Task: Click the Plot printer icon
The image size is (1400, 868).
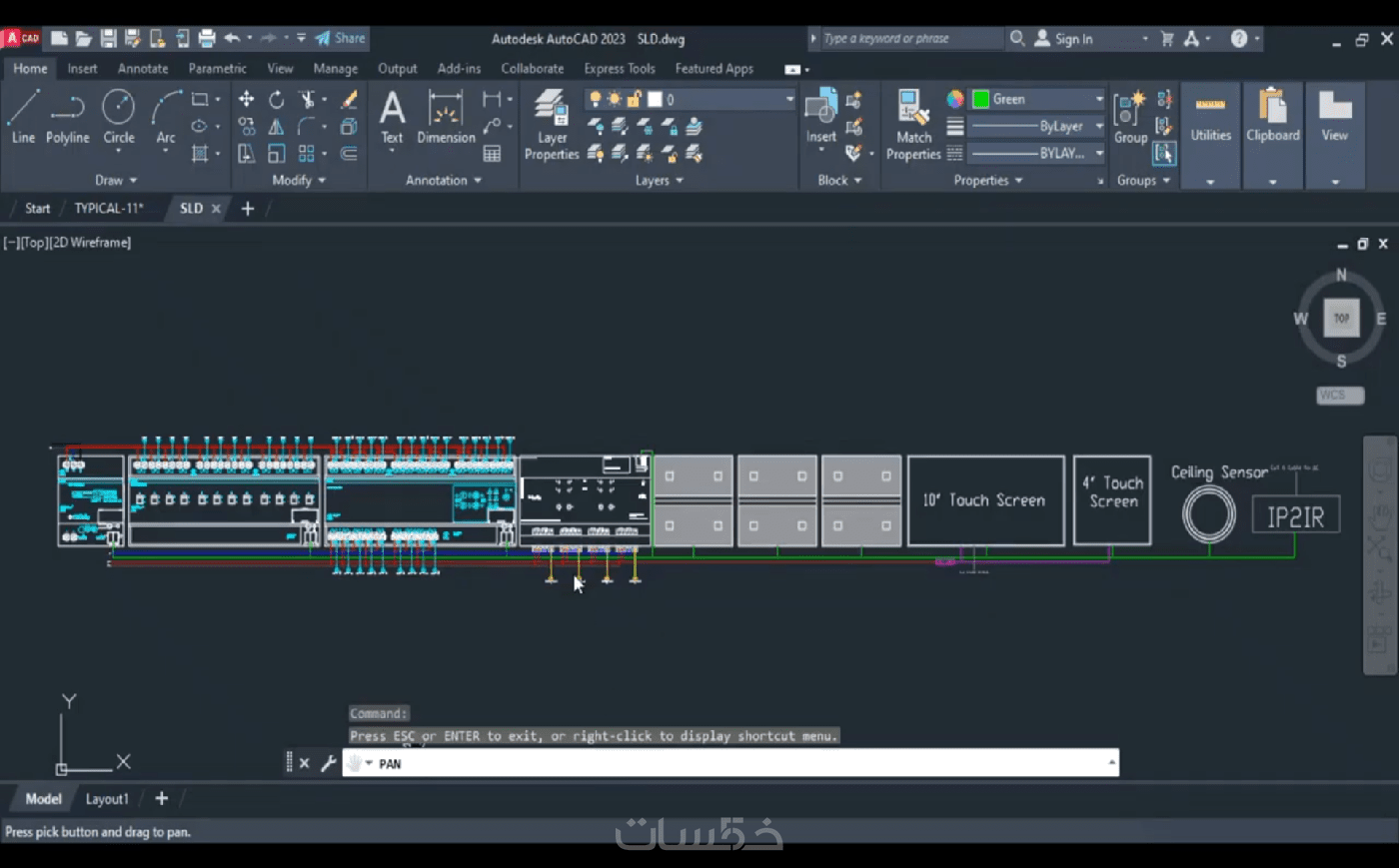Action: 207,38
